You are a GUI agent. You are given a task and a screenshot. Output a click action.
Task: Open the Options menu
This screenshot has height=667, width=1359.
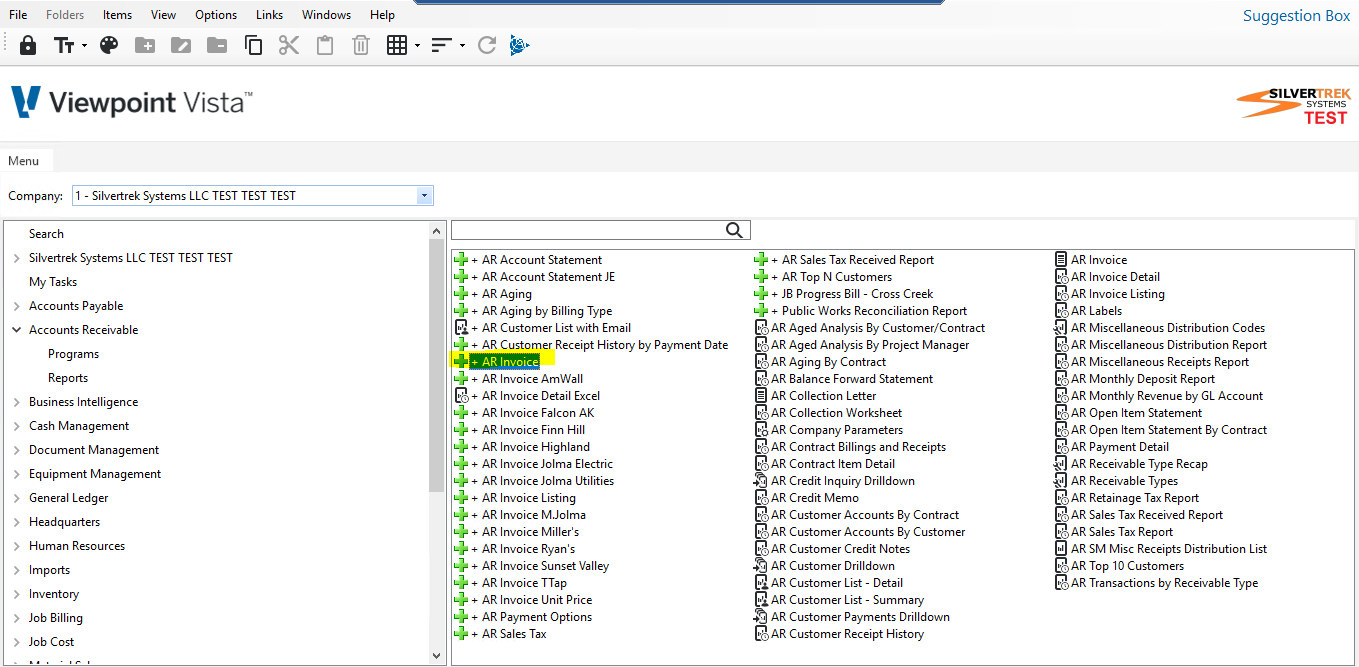click(x=216, y=15)
